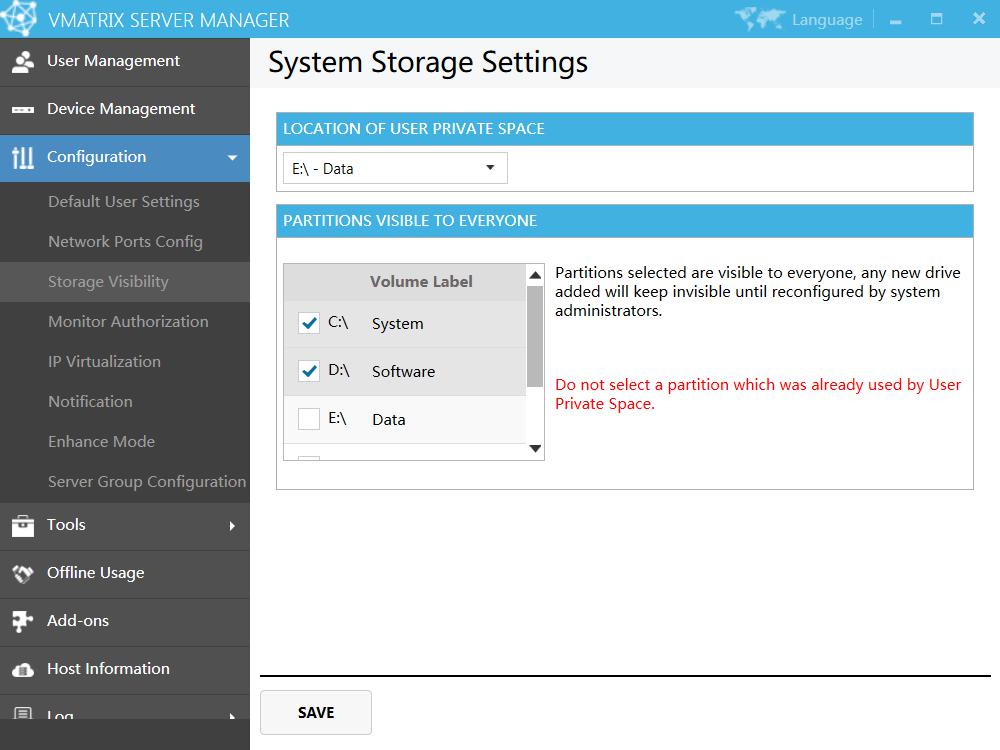Click the Device Management device icon
The image size is (1000, 750).
click(23, 110)
